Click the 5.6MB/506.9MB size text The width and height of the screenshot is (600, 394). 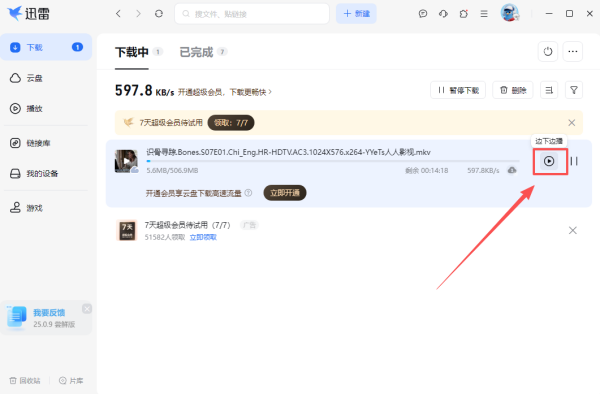172,171
